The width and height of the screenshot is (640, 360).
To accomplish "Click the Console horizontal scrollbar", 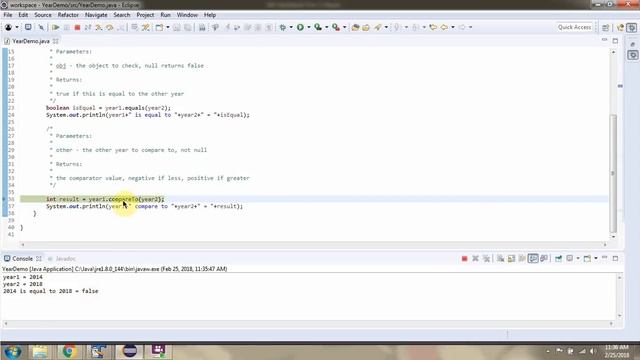I will (x=309, y=324).
